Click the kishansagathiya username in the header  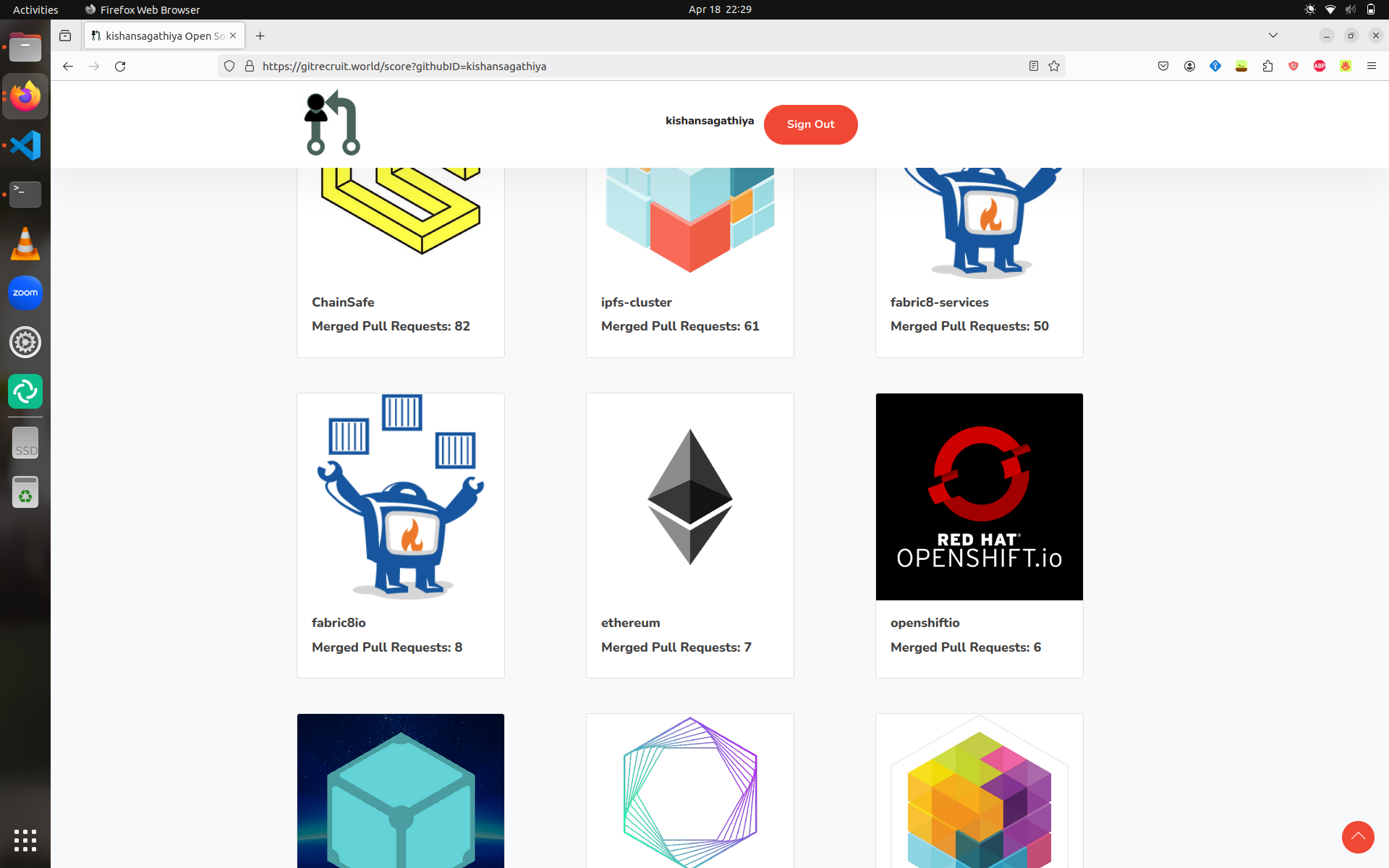tap(709, 121)
